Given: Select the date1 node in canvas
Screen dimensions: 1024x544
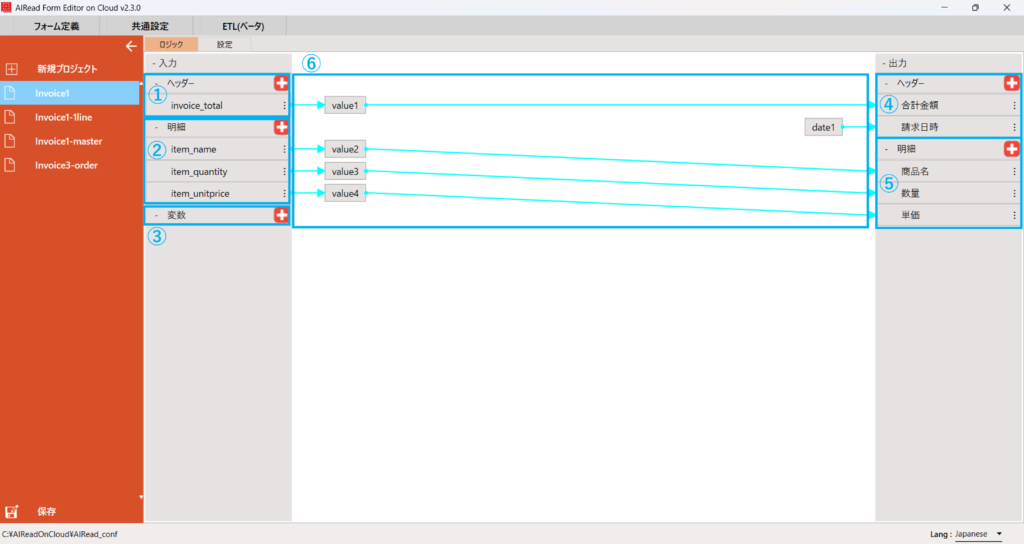Looking at the screenshot, I should click(825, 127).
